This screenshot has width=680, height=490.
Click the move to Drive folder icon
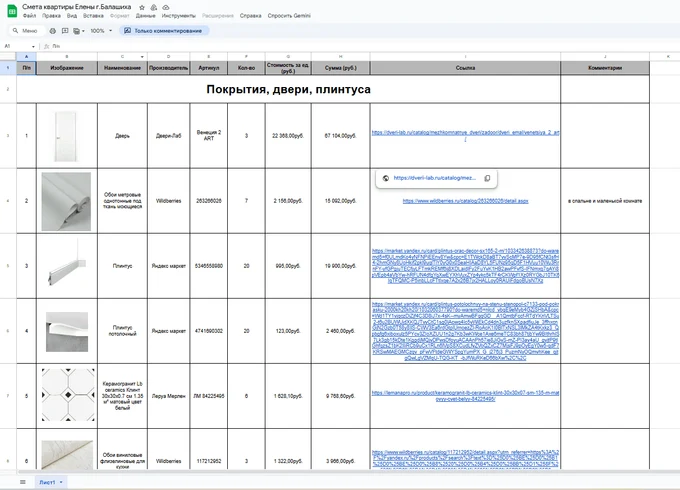tap(154, 7)
